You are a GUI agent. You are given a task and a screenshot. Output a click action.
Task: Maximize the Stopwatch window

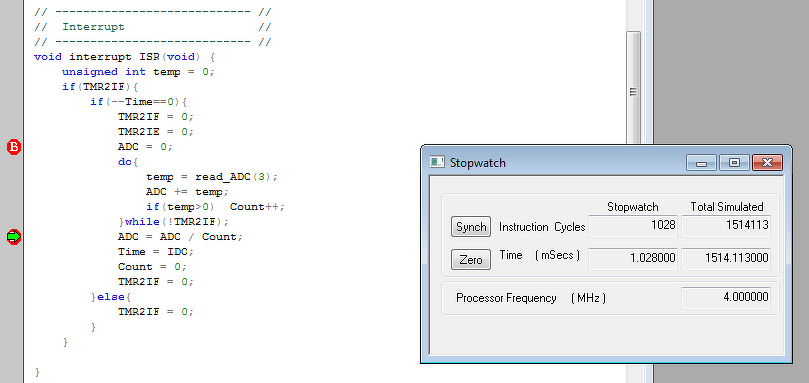pos(734,163)
